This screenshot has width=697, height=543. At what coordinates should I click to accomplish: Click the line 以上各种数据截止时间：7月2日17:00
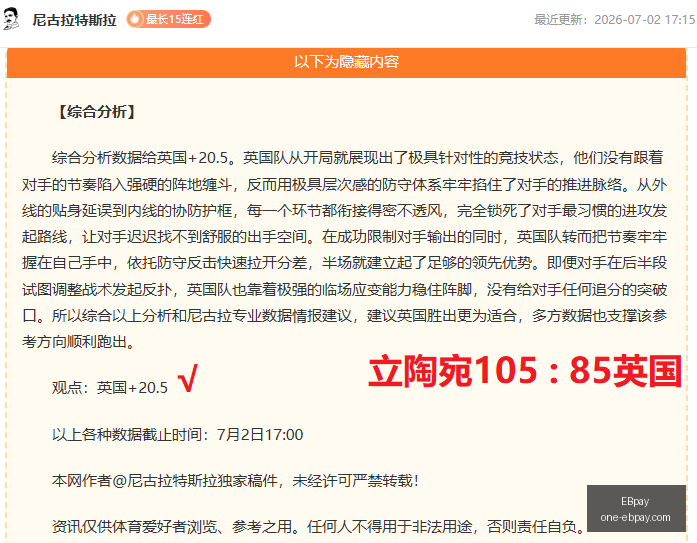(x=177, y=434)
